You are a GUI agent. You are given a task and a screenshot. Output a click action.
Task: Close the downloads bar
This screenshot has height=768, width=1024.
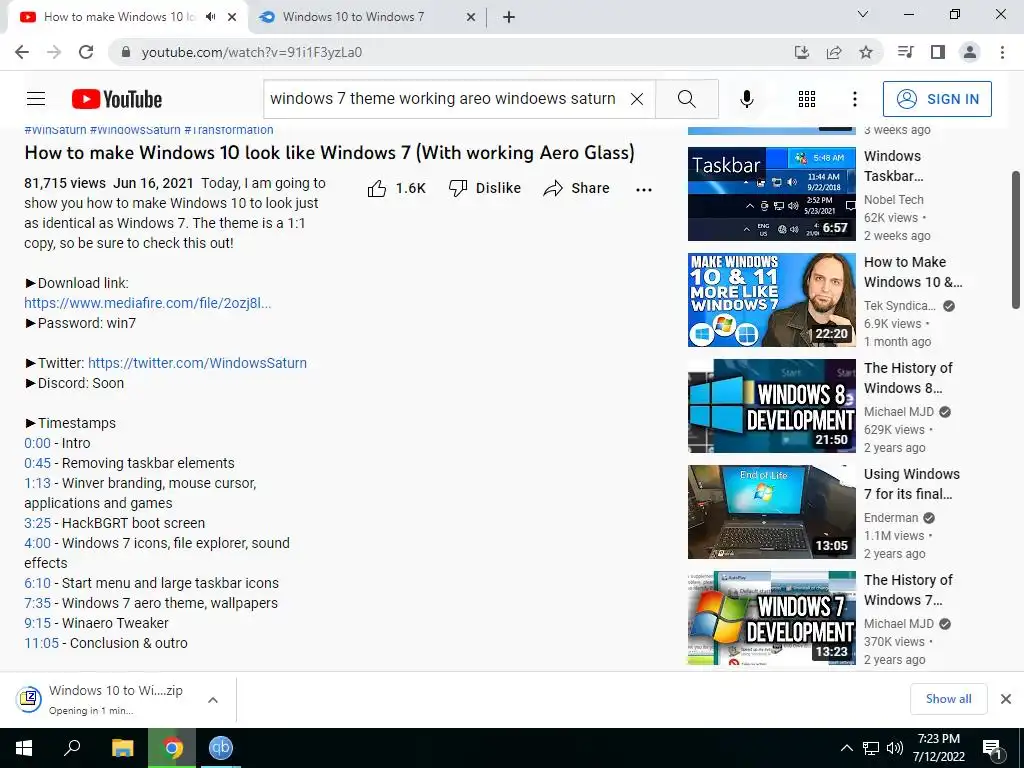1006,699
